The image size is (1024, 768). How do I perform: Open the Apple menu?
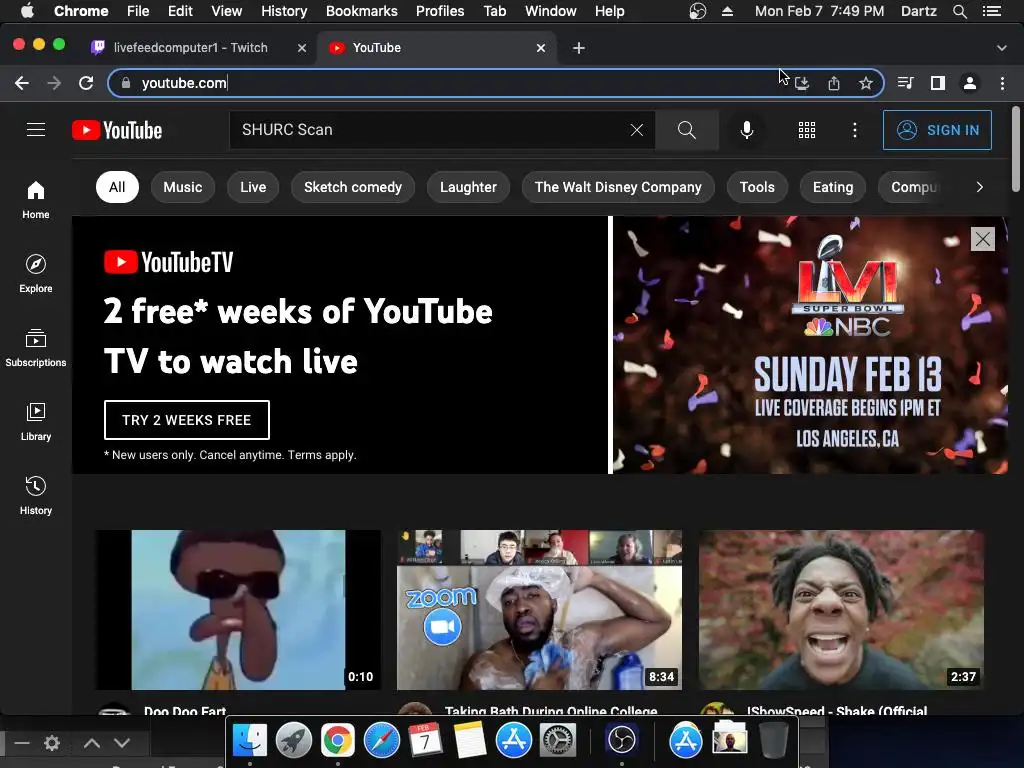click(27, 11)
